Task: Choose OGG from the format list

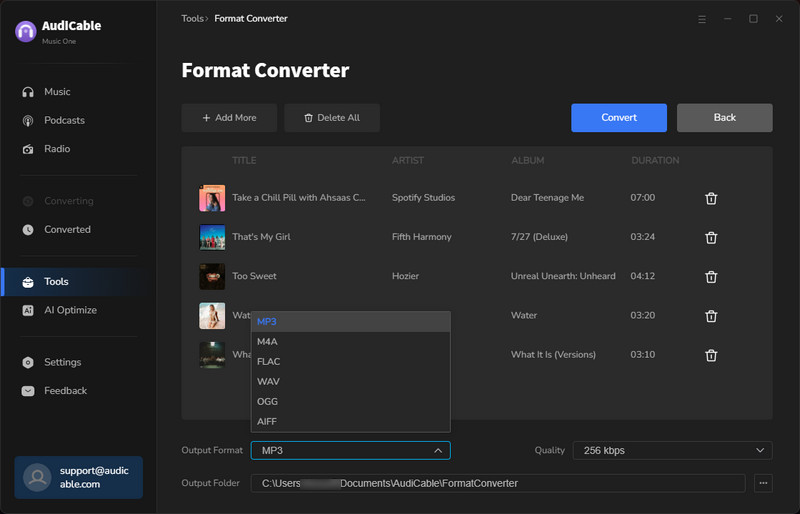Action: 351,401
